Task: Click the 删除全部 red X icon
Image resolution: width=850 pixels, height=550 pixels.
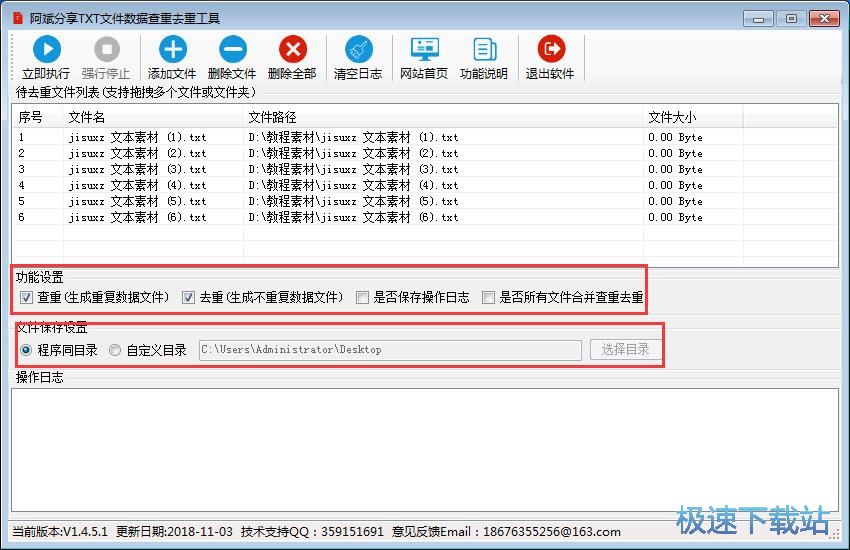Action: [x=292, y=50]
